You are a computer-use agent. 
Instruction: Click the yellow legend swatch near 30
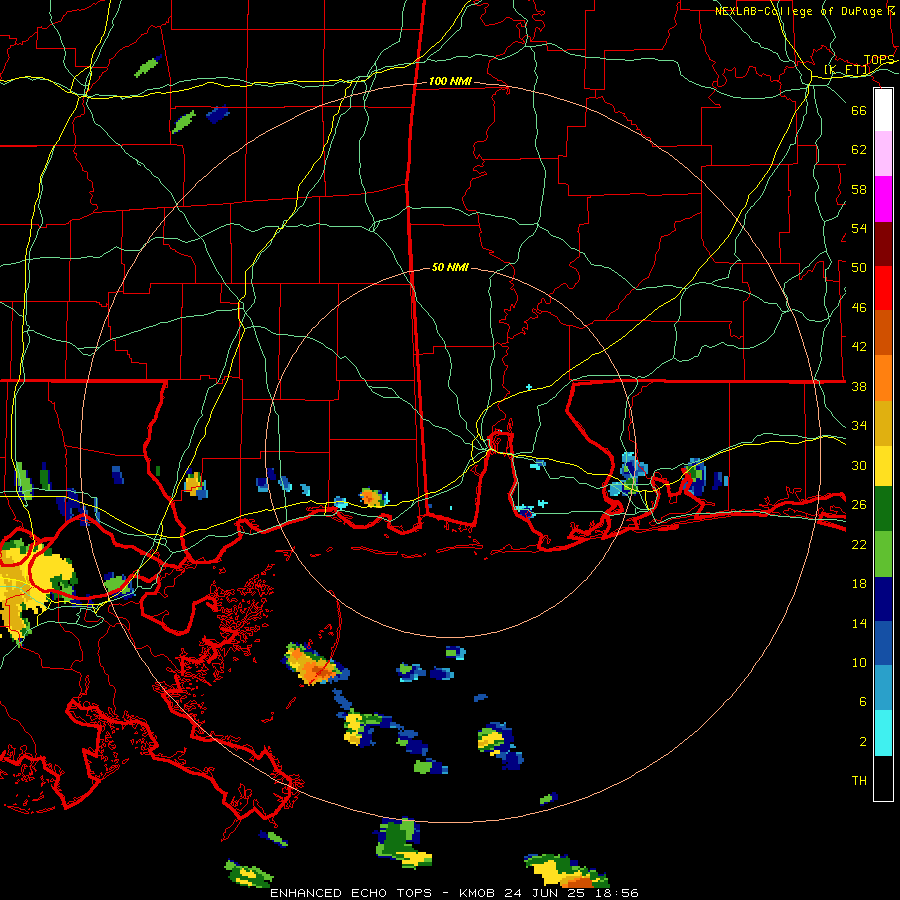click(x=883, y=465)
